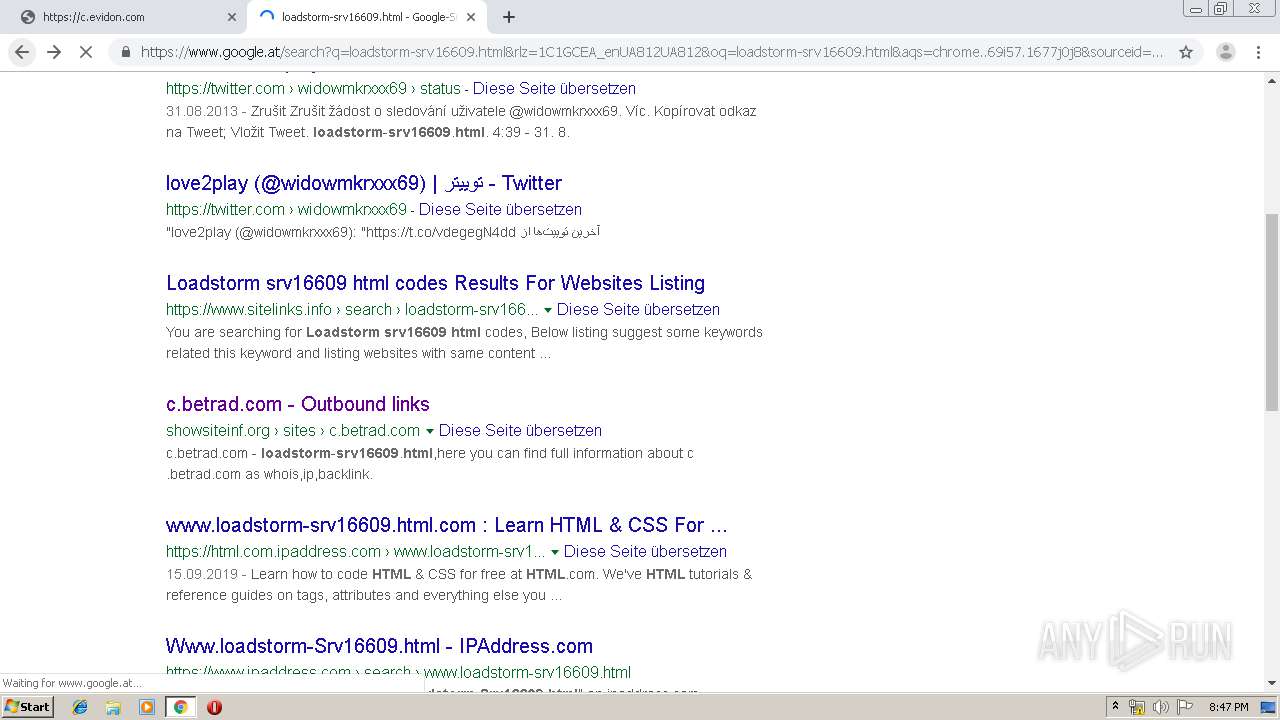
Task: Switch to loadstorm-srv16609.html Google tab
Action: coord(366,17)
